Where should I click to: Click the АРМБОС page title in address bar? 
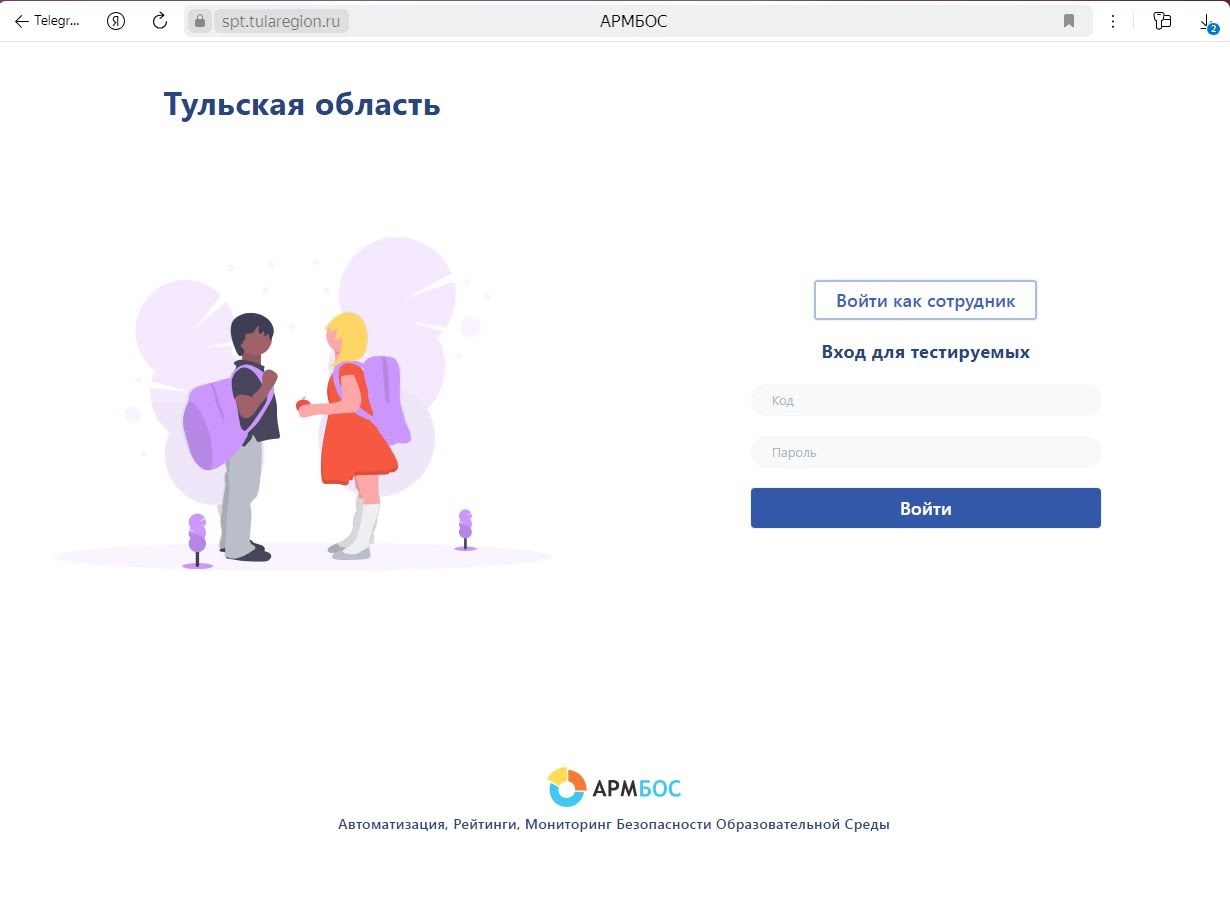pyautogui.click(x=633, y=21)
